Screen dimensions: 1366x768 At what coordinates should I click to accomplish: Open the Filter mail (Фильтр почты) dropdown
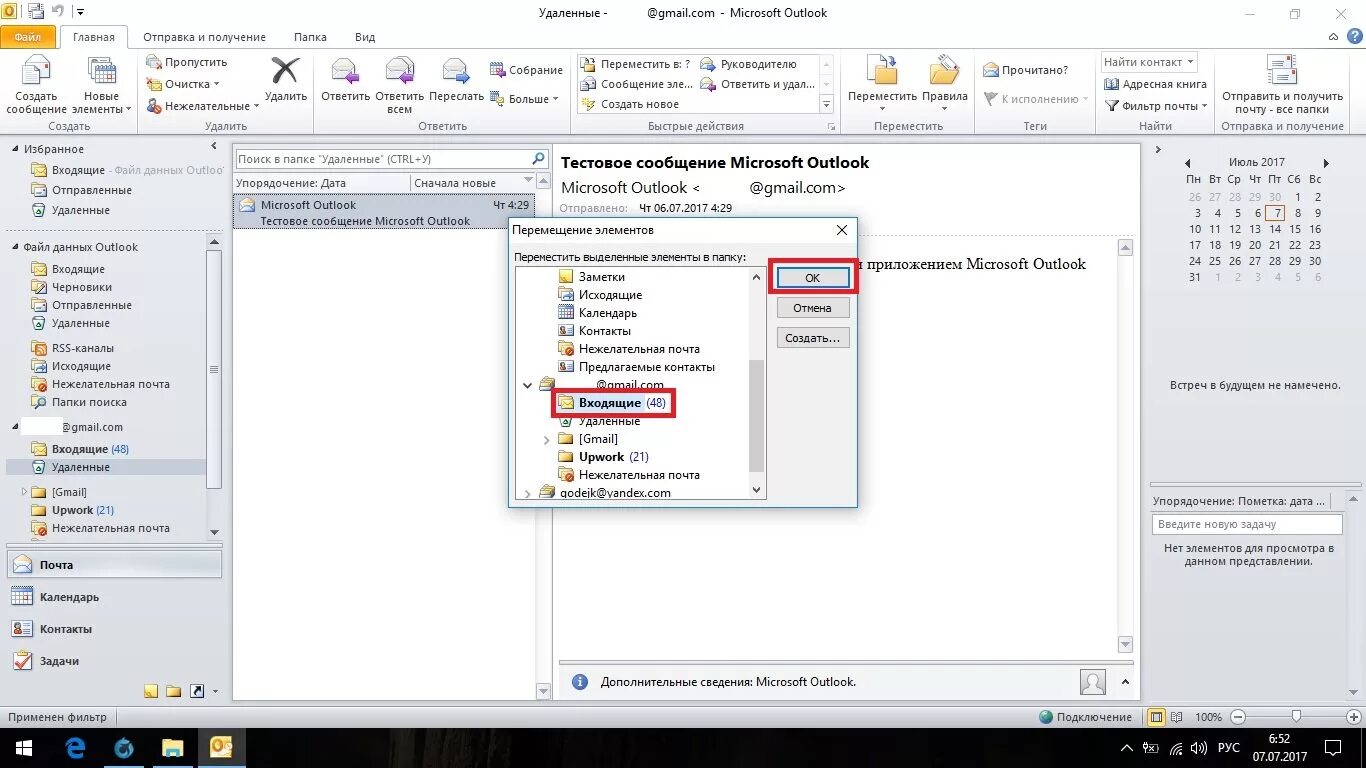1156,106
